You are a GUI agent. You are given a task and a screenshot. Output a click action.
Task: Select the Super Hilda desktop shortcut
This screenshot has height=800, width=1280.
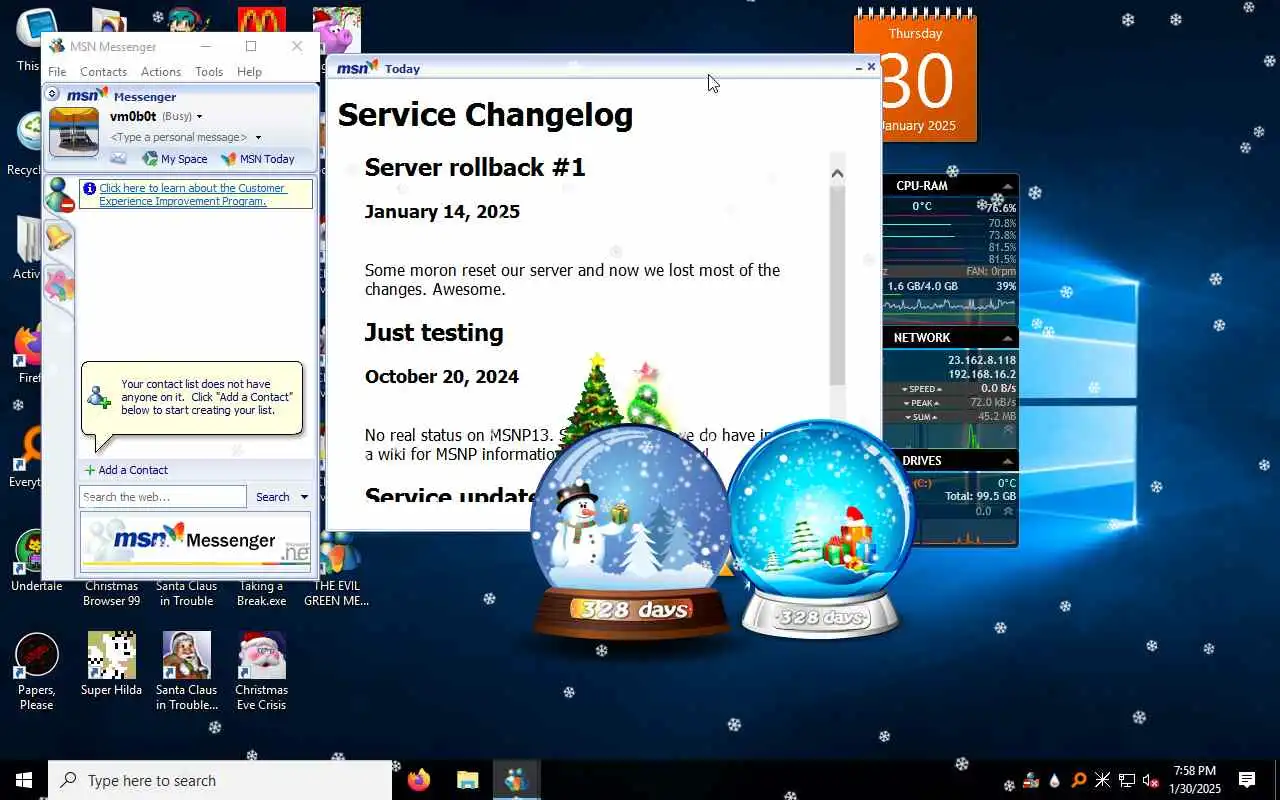coord(112,664)
